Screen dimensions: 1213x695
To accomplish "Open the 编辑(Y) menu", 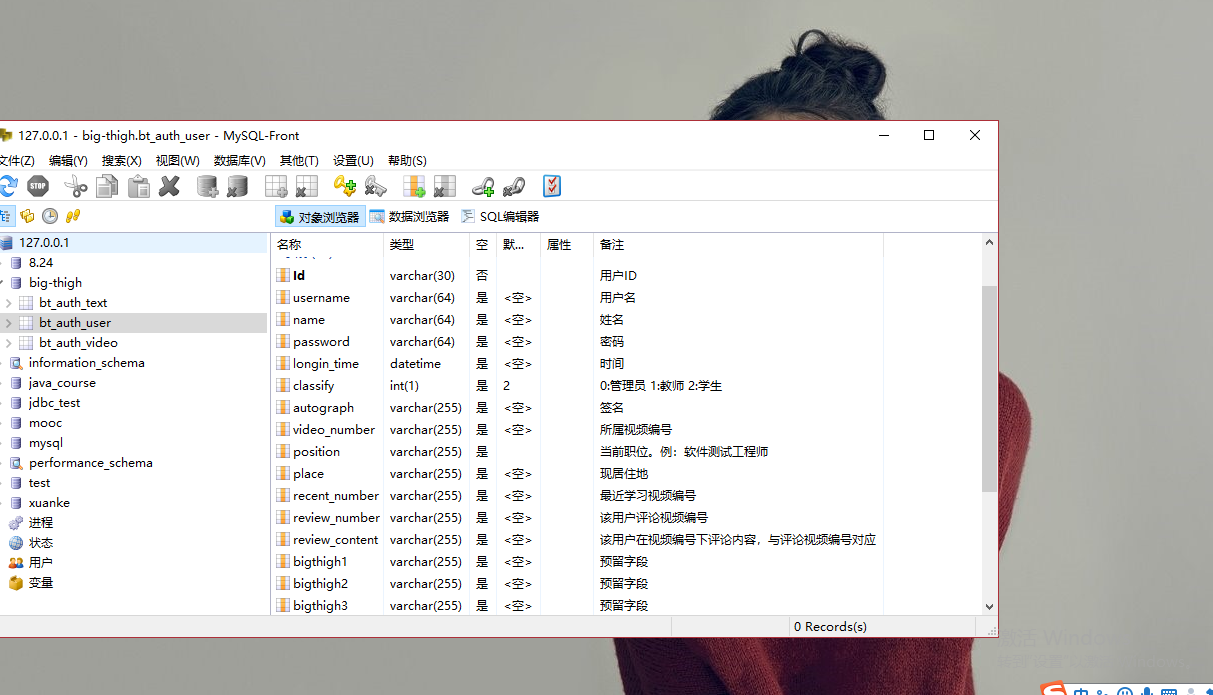I will click(x=68, y=160).
